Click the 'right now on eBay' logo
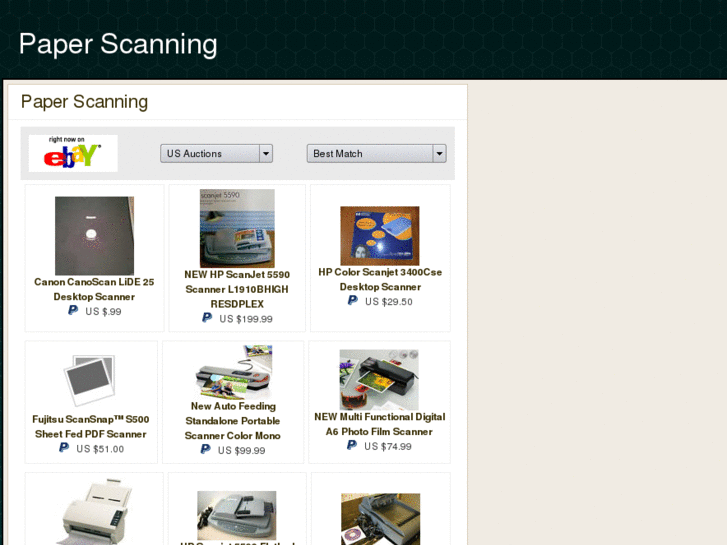 point(73,154)
